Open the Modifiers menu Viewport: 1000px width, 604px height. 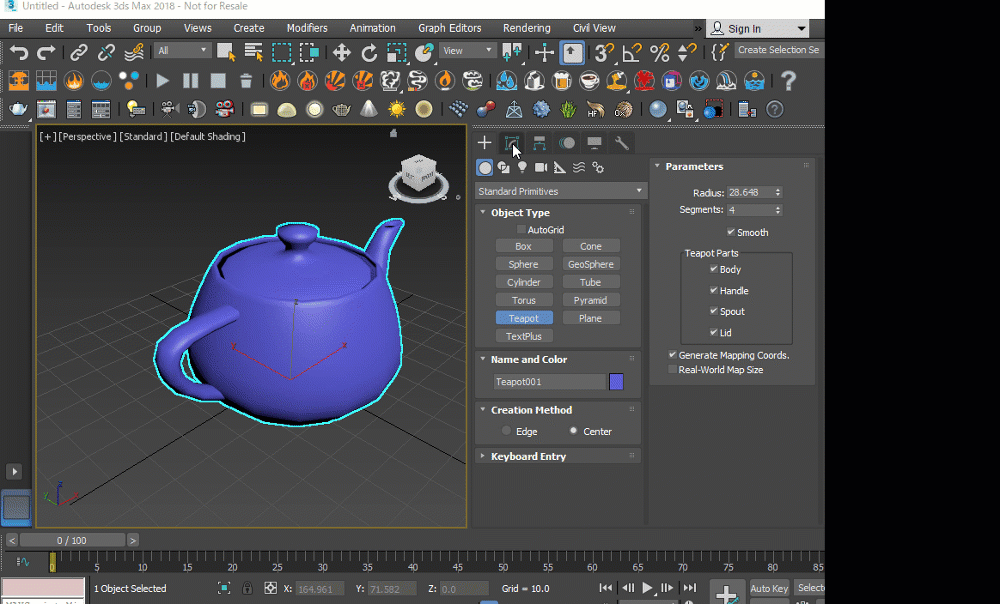click(x=307, y=28)
